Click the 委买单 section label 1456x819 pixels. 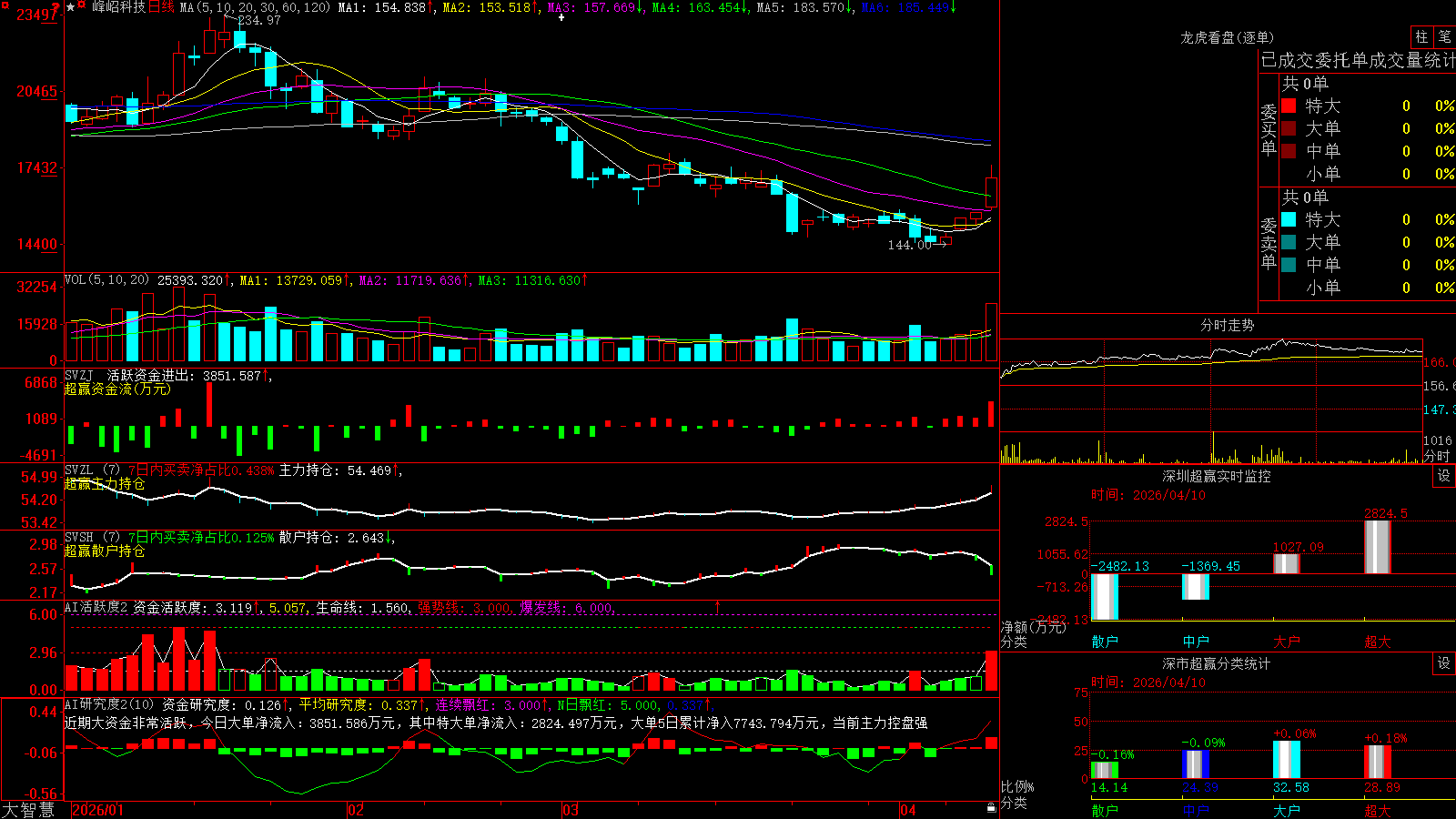coord(1269,129)
